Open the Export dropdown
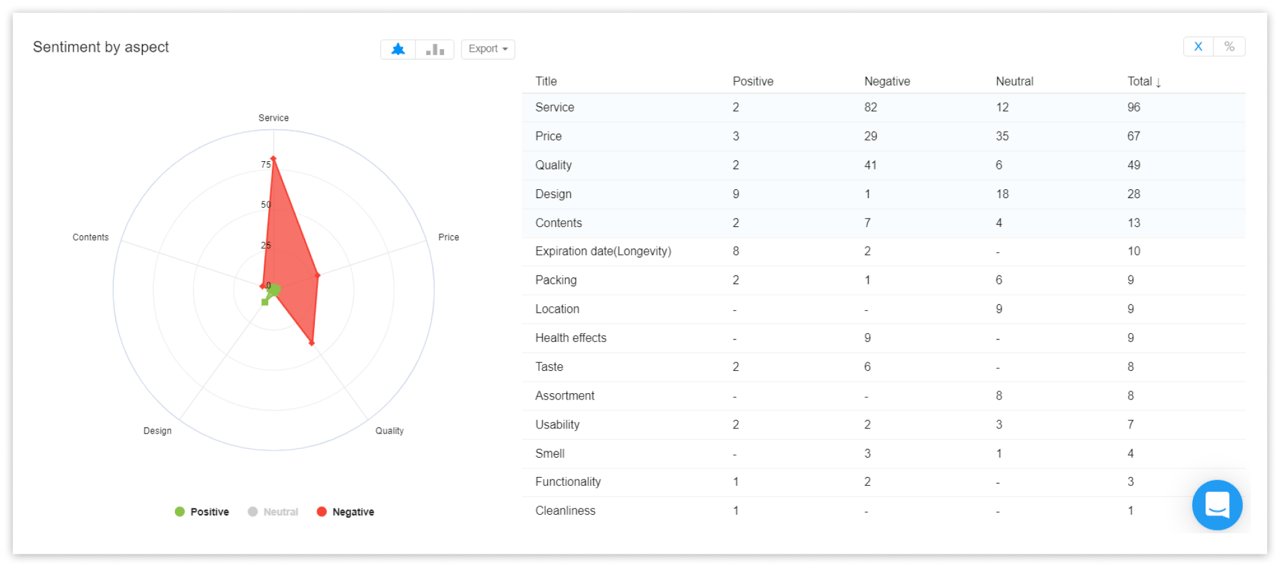 488,49
